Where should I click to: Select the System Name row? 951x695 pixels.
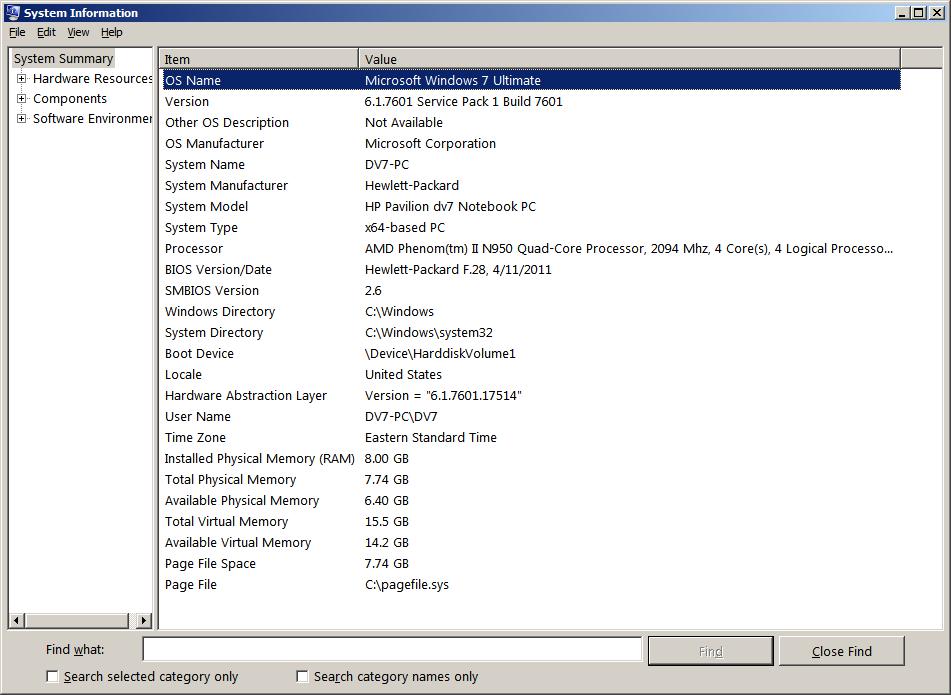click(532, 164)
